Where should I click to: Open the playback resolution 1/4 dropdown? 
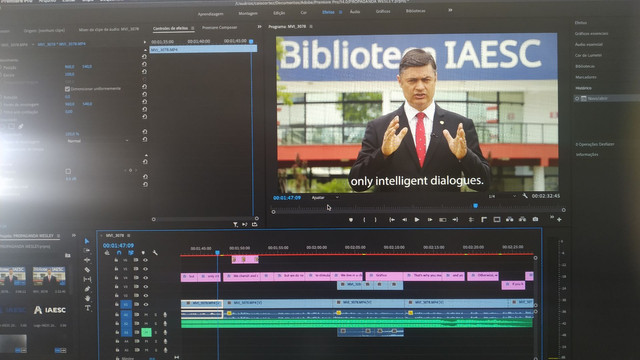502,196
